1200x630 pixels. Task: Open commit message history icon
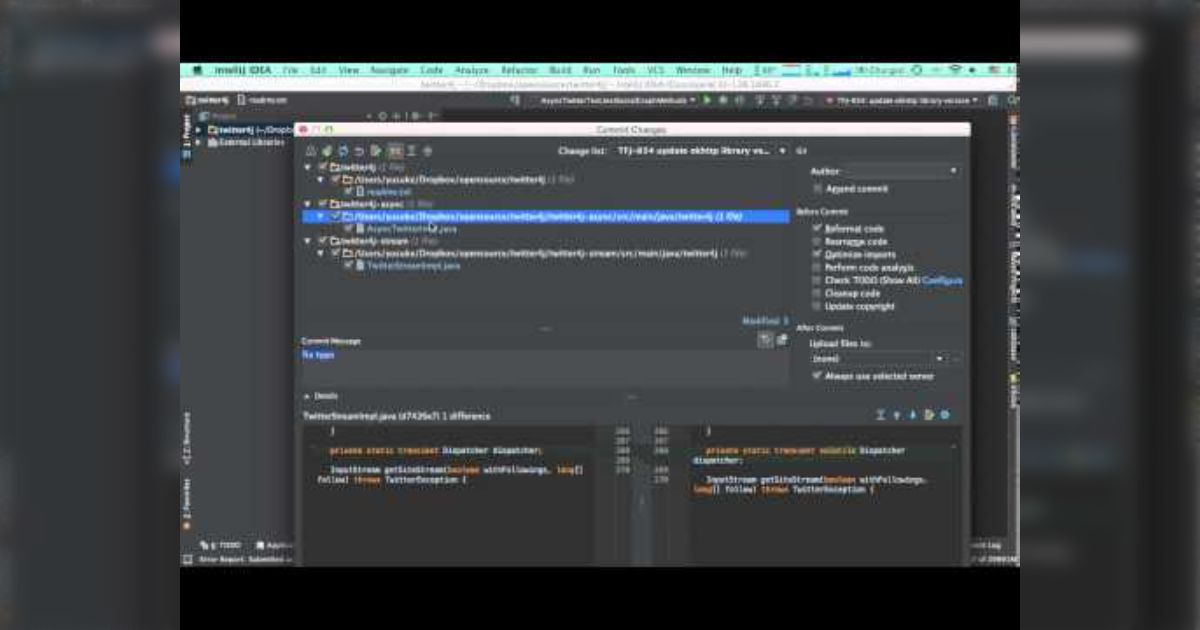pos(765,341)
